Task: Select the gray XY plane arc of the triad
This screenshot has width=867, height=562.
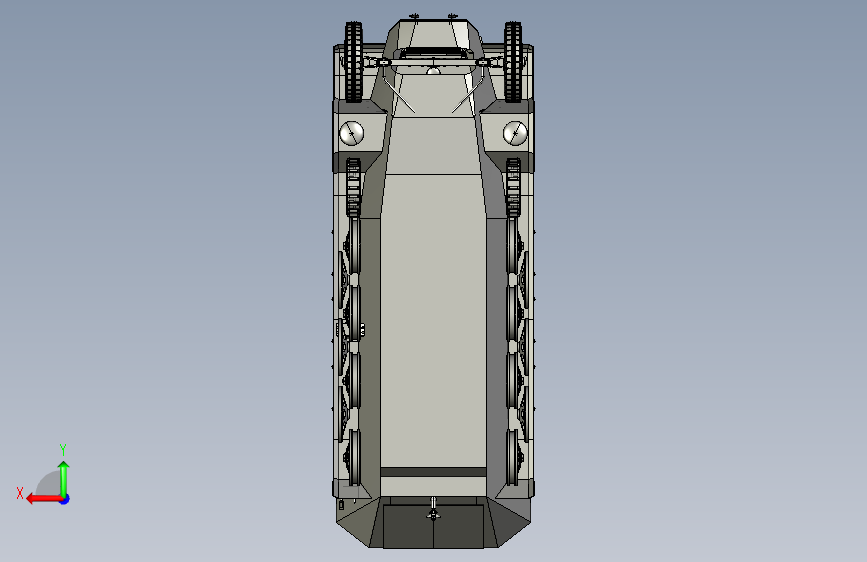Action: [49, 483]
